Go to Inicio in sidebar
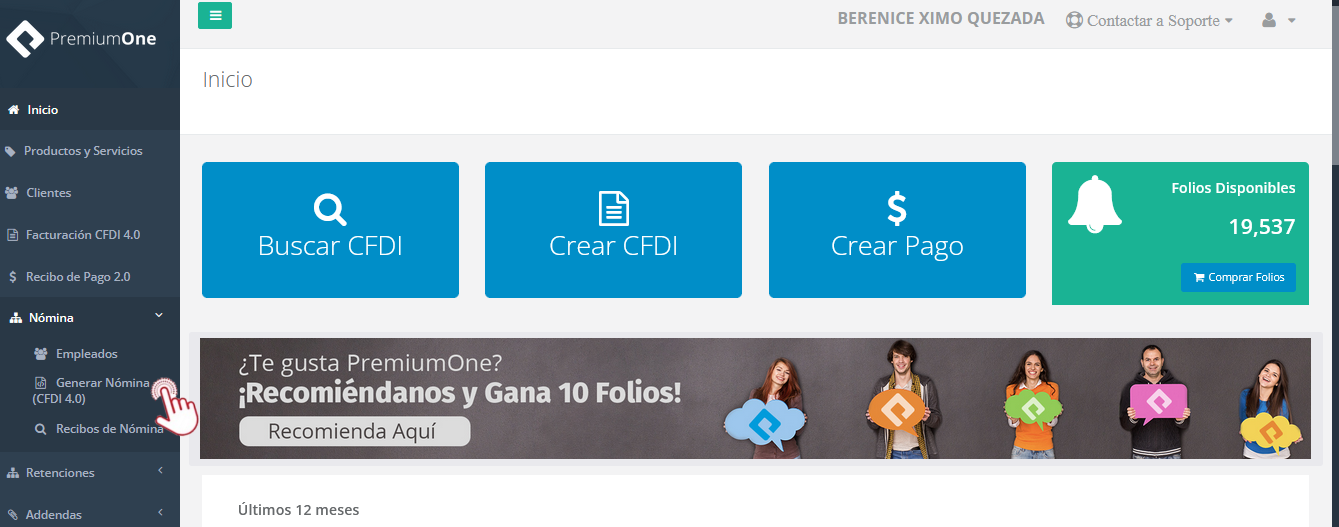The image size is (1339, 527). 42,110
